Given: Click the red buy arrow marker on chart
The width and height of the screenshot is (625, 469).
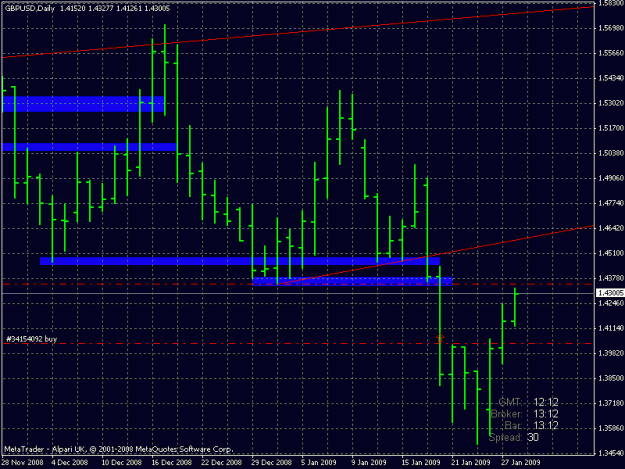Looking at the screenshot, I should pyautogui.click(x=440, y=338).
